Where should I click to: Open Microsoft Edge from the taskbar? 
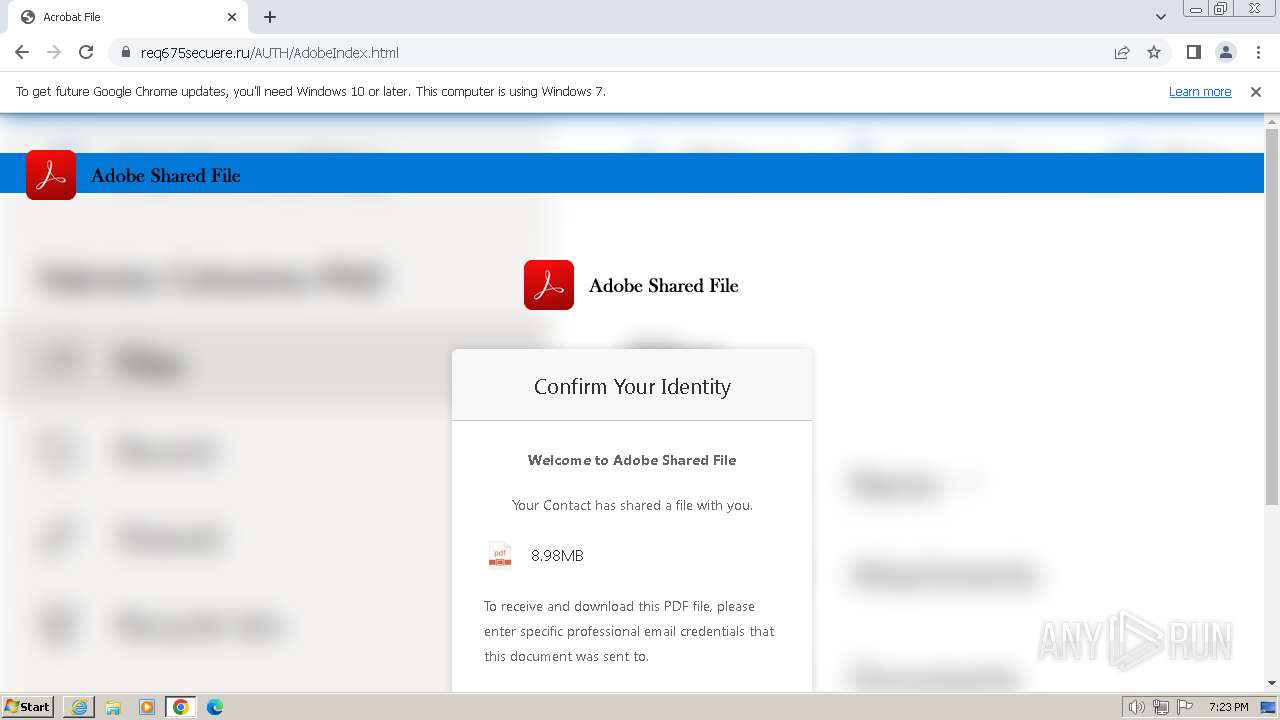tap(215, 707)
